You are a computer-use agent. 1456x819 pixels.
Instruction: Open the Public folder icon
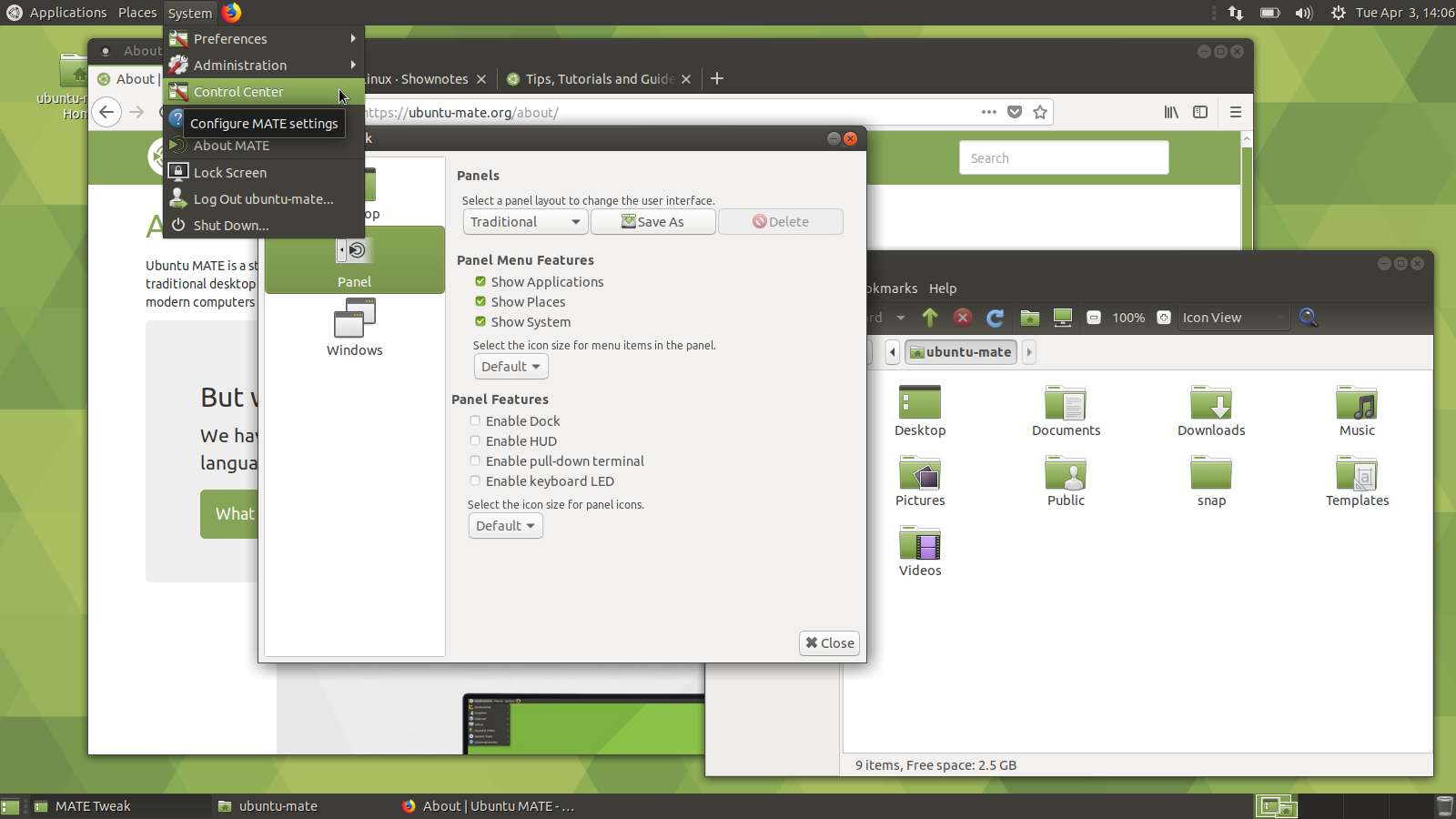click(1066, 473)
